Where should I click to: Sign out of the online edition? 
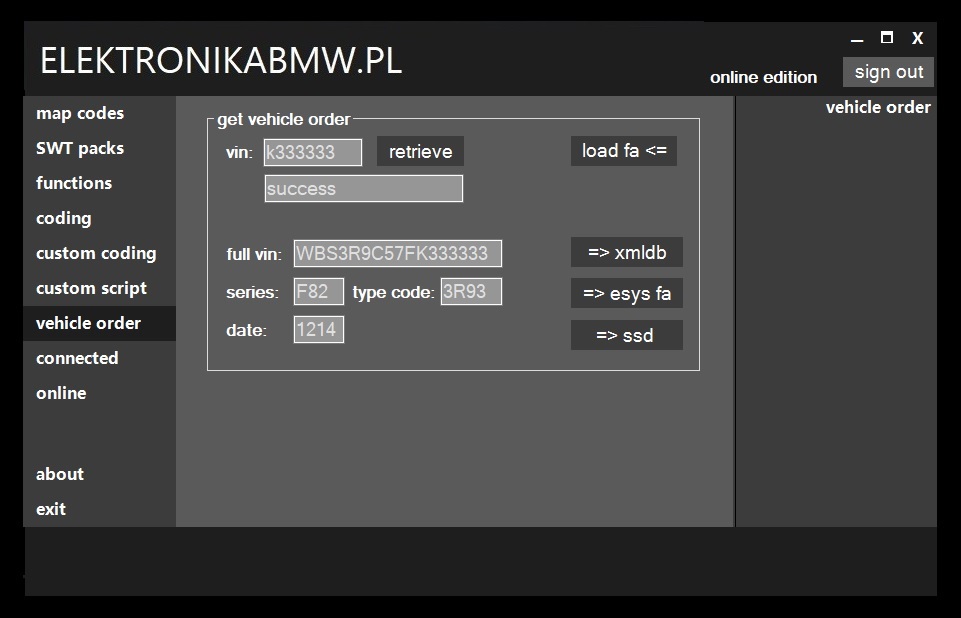point(889,72)
